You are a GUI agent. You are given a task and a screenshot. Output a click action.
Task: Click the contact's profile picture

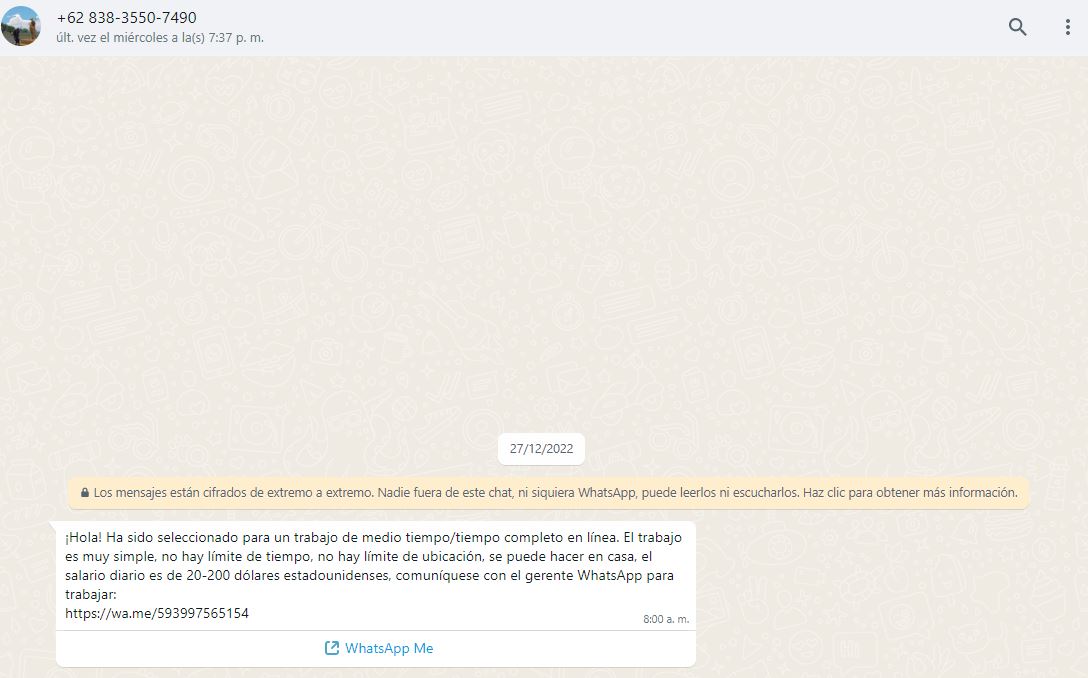click(x=21, y=26)
